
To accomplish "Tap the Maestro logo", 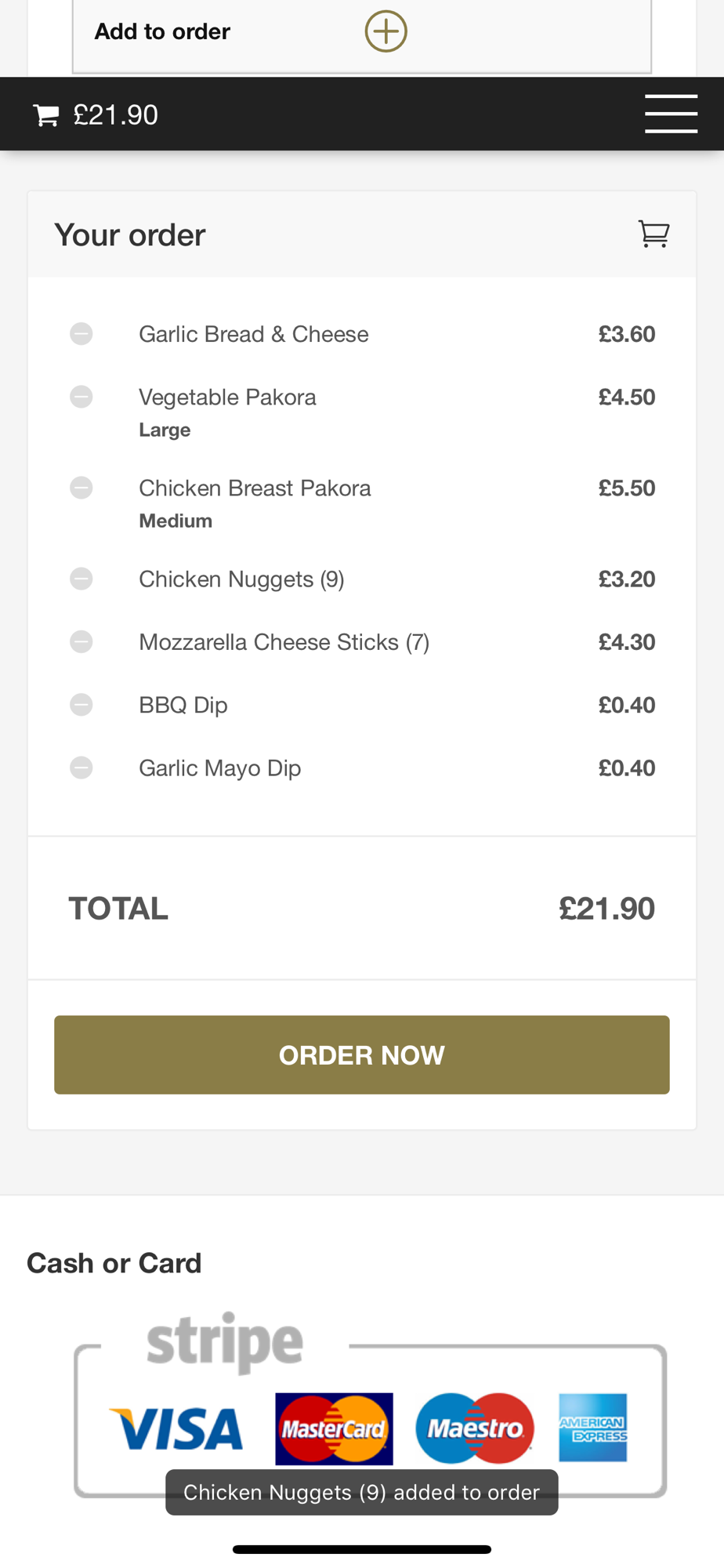I will pyautogui.click(x=475, y=1428).
